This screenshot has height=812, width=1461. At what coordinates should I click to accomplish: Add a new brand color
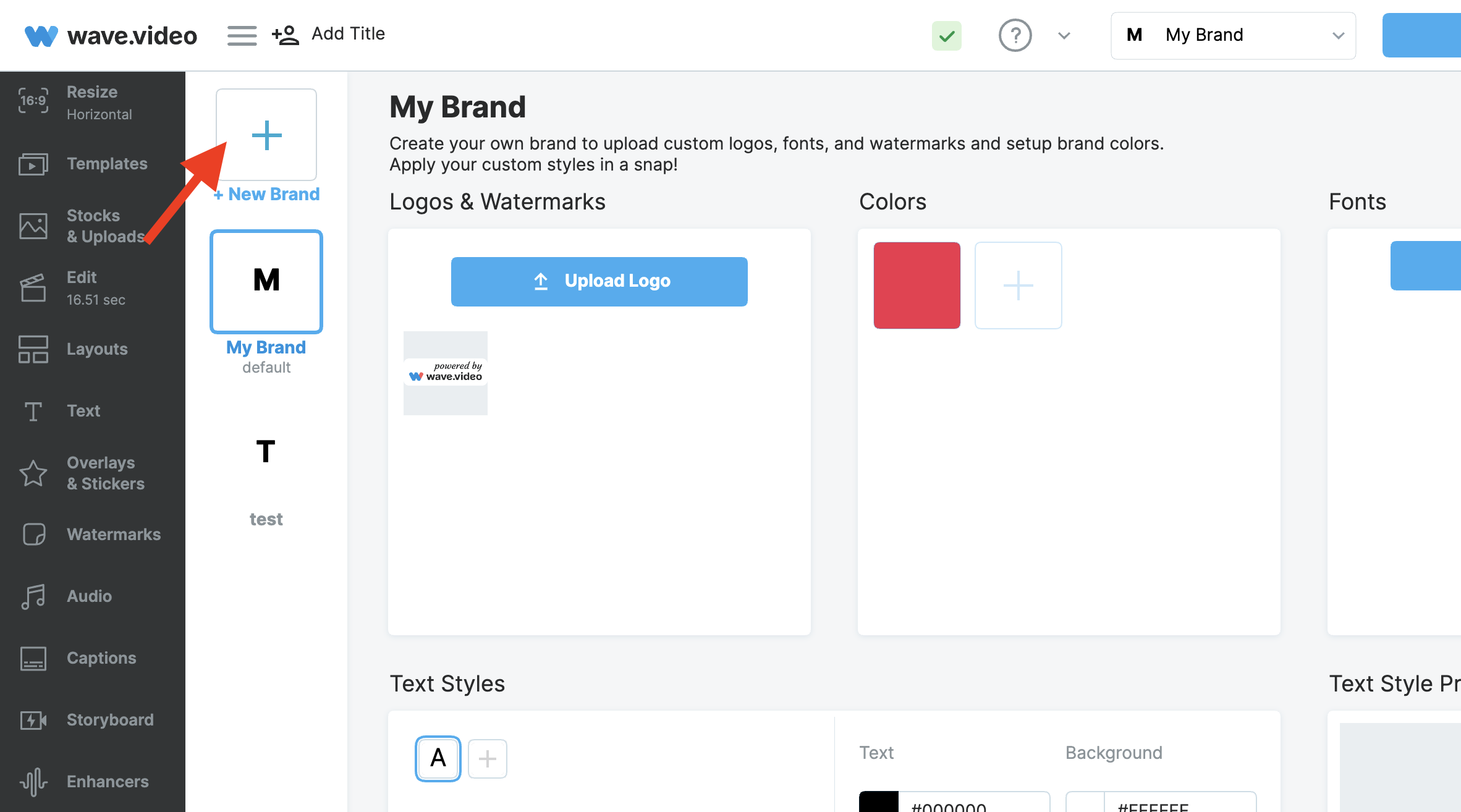coord(1018,285)
